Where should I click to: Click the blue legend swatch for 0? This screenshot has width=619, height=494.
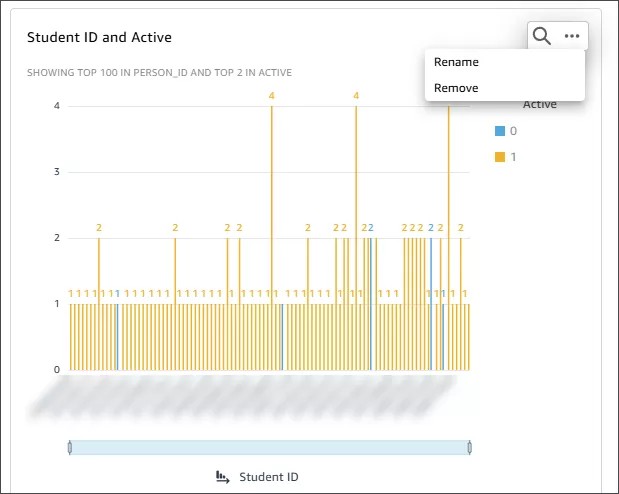(500, 131)
